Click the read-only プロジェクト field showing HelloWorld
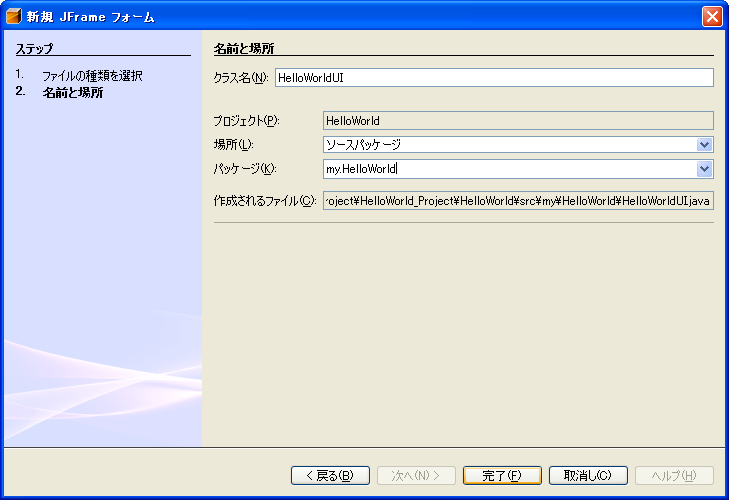Screen dimensions: 729x500 (517, 121)
